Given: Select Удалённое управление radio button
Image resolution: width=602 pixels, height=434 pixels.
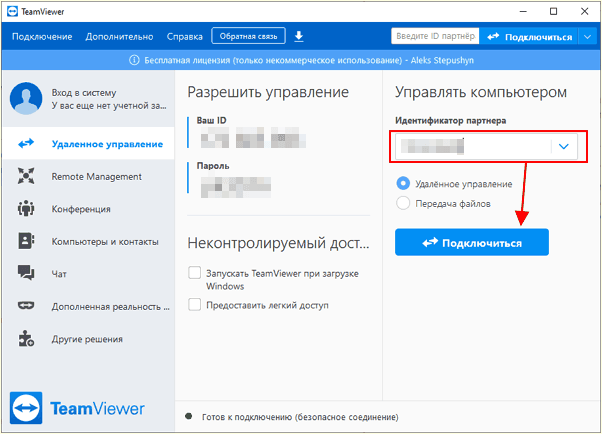Looking at the screenshot, I should point(403,184).
